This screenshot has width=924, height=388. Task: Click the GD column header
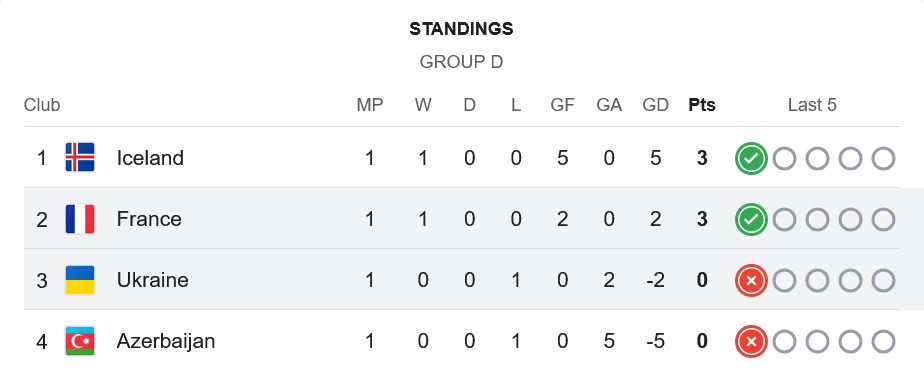coord(655,105)
